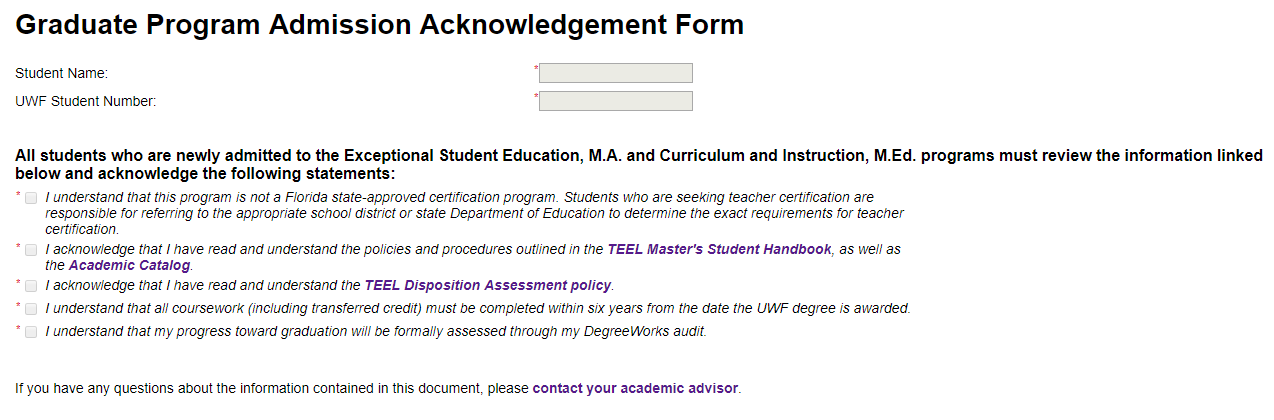
Task: Follow the TEEL Disposition Assessment policy link
Action: click(x=488, y=285)
